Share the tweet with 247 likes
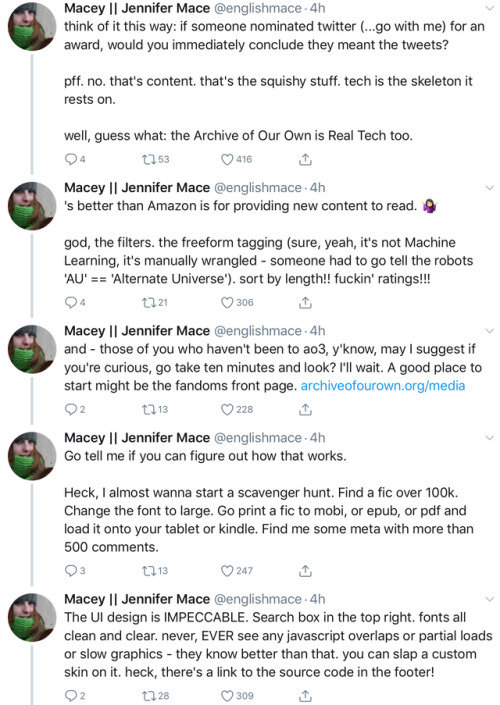The height and width of the screenshot is (705, 500). (x=305, y=571)
